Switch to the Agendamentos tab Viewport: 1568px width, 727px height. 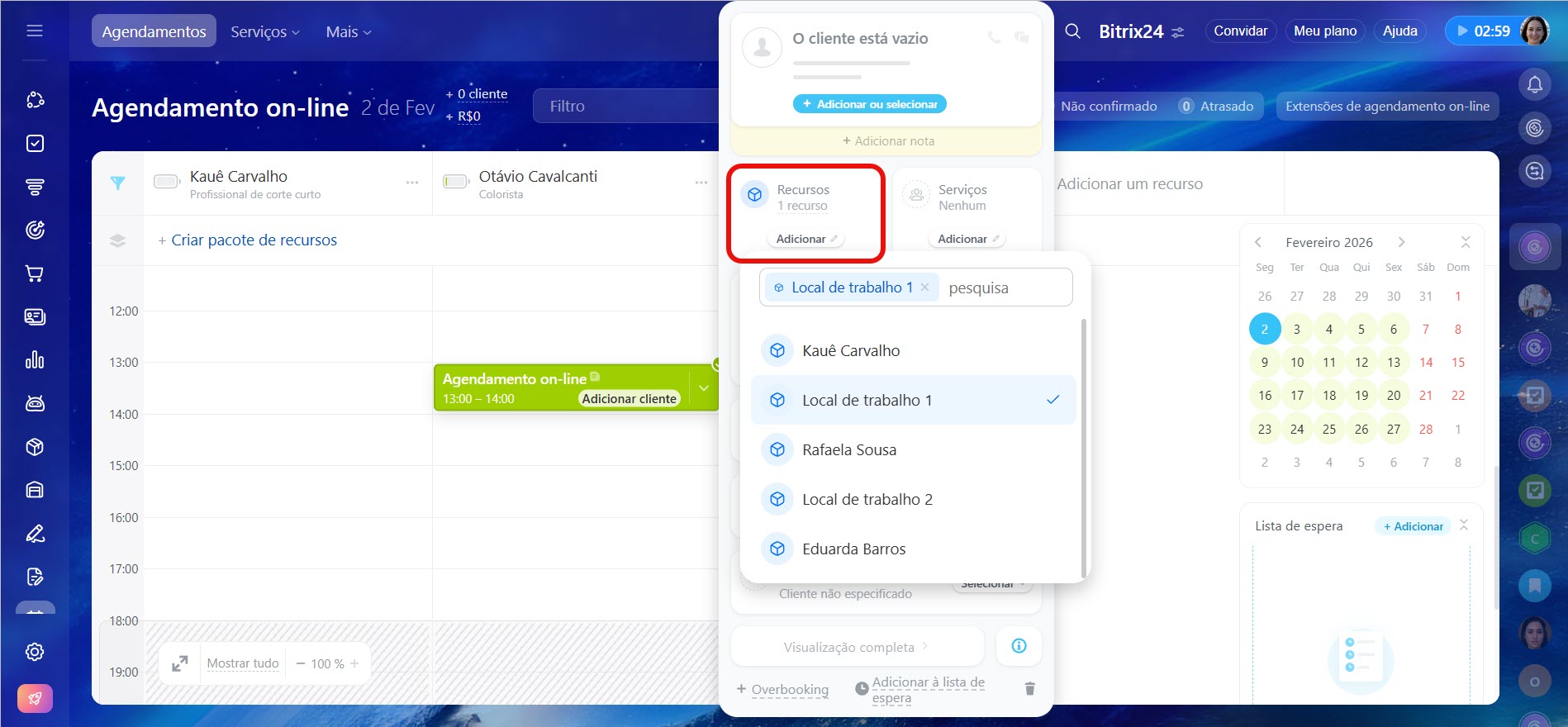[154, 31]
